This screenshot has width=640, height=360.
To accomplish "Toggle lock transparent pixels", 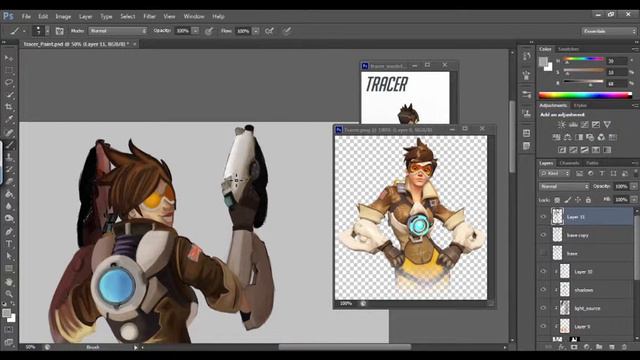I will tap(557, 200).
